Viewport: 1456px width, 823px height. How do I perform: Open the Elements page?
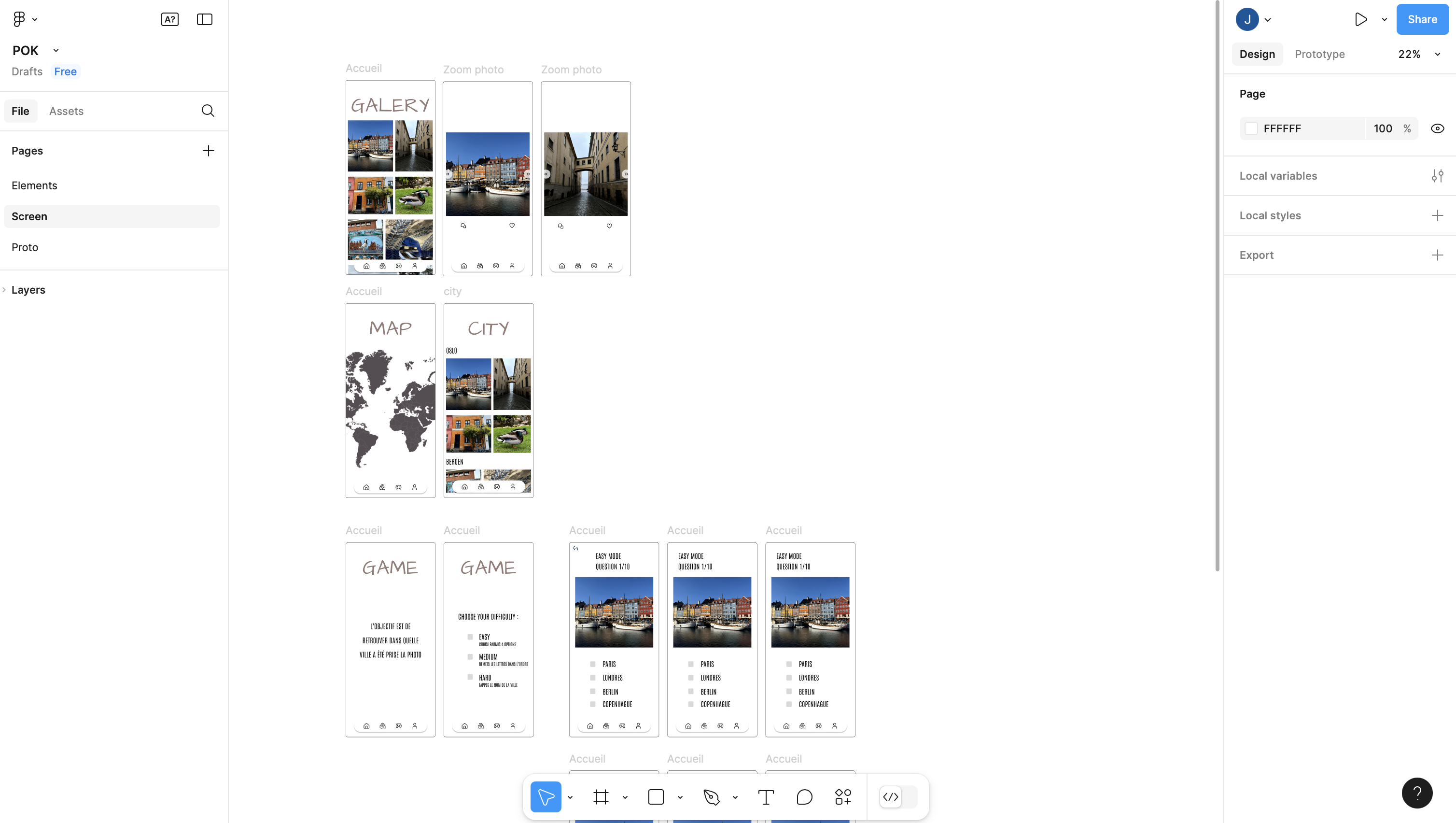click(x=34, y=185)
